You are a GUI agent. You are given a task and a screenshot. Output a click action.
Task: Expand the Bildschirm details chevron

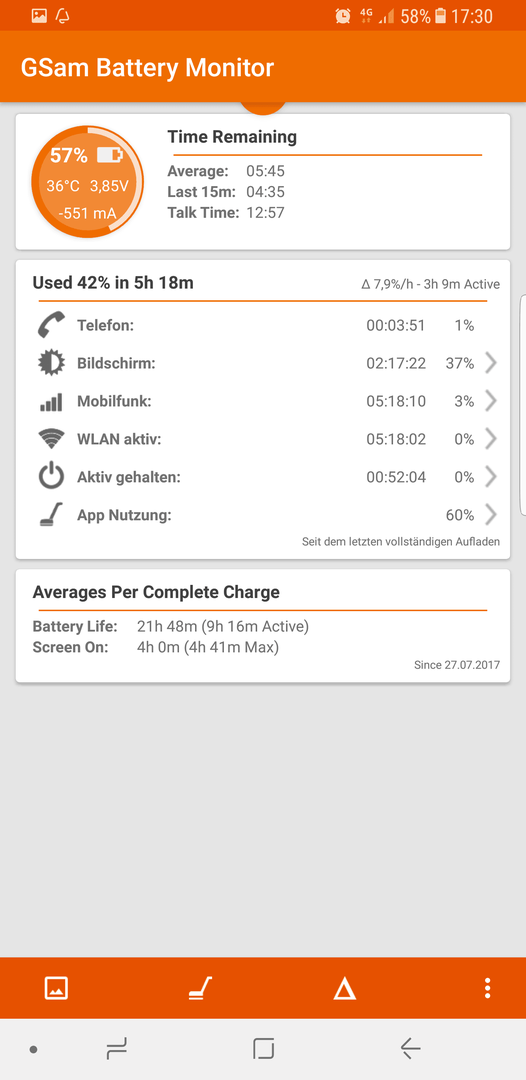[x=491, y=363]
